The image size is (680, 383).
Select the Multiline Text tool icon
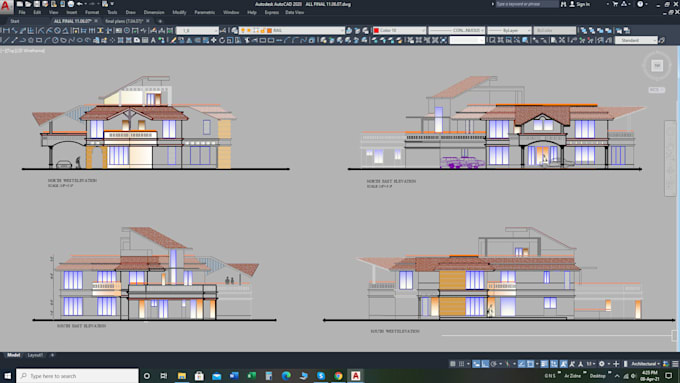pos(153,40)
